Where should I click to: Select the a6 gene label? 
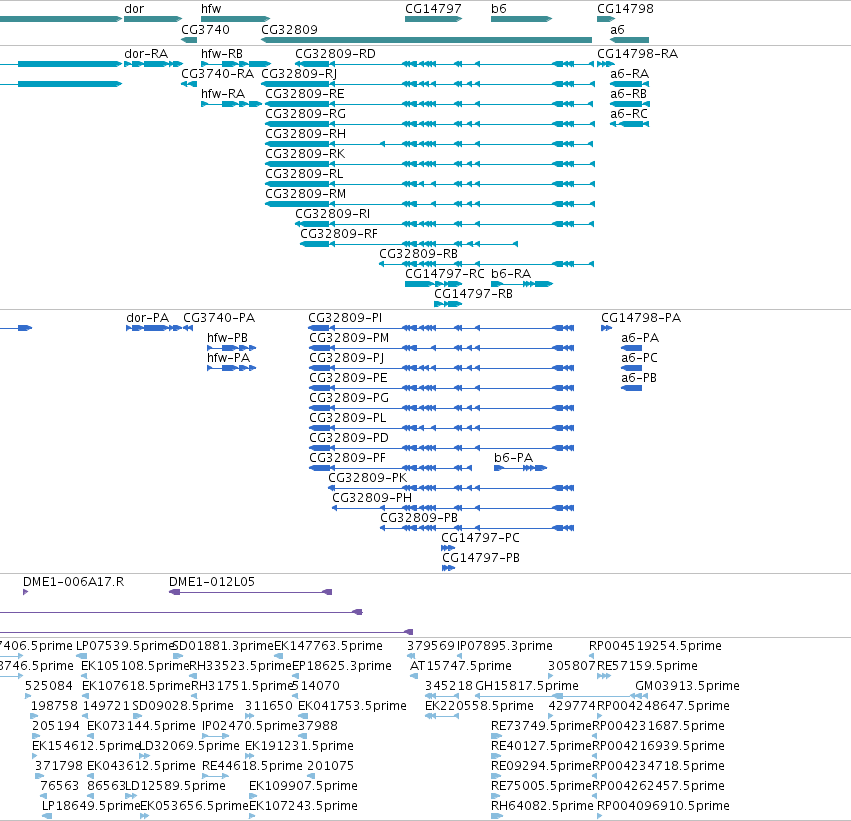(x=617, y=30)
